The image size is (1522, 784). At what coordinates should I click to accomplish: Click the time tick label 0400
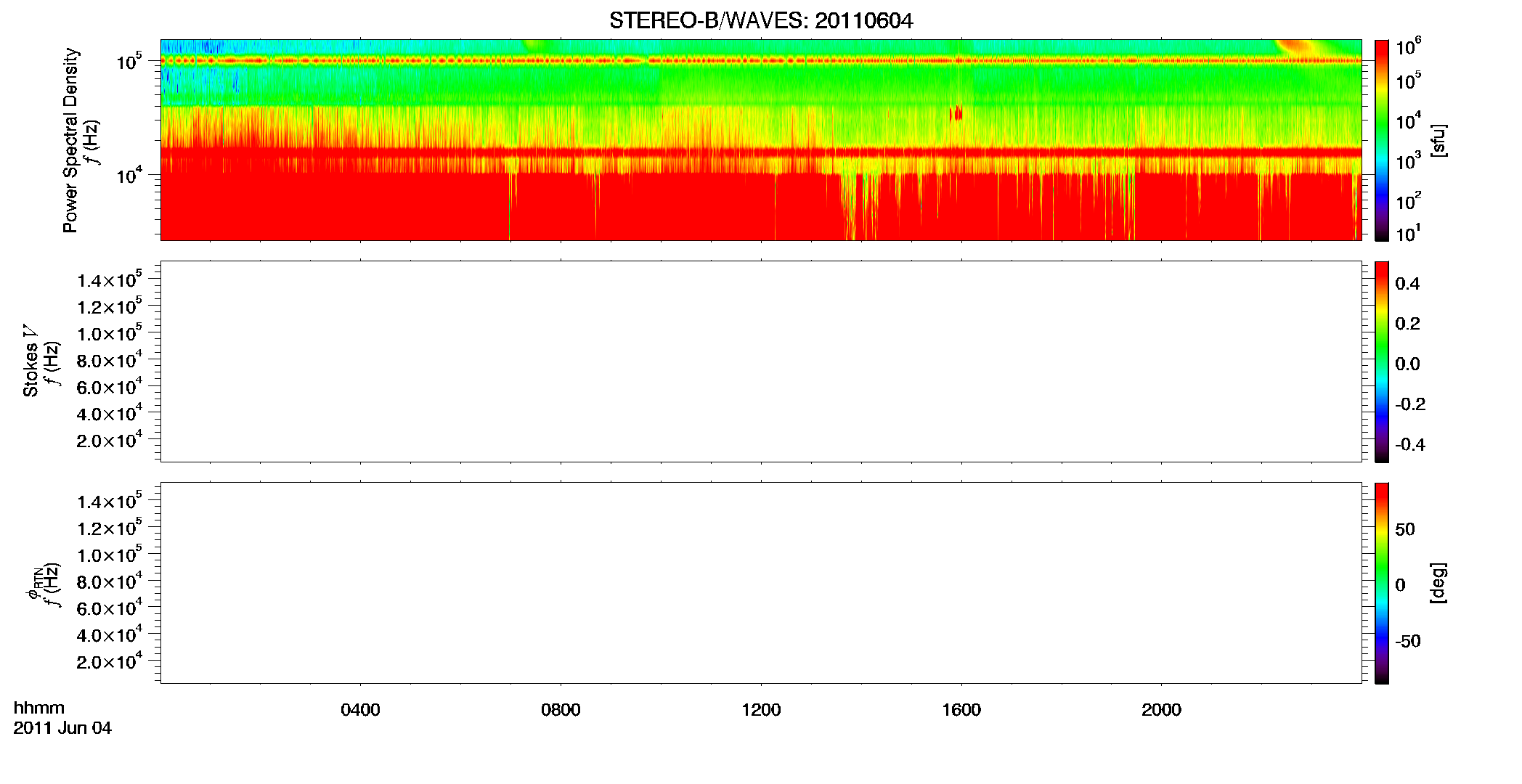[360, 710]
